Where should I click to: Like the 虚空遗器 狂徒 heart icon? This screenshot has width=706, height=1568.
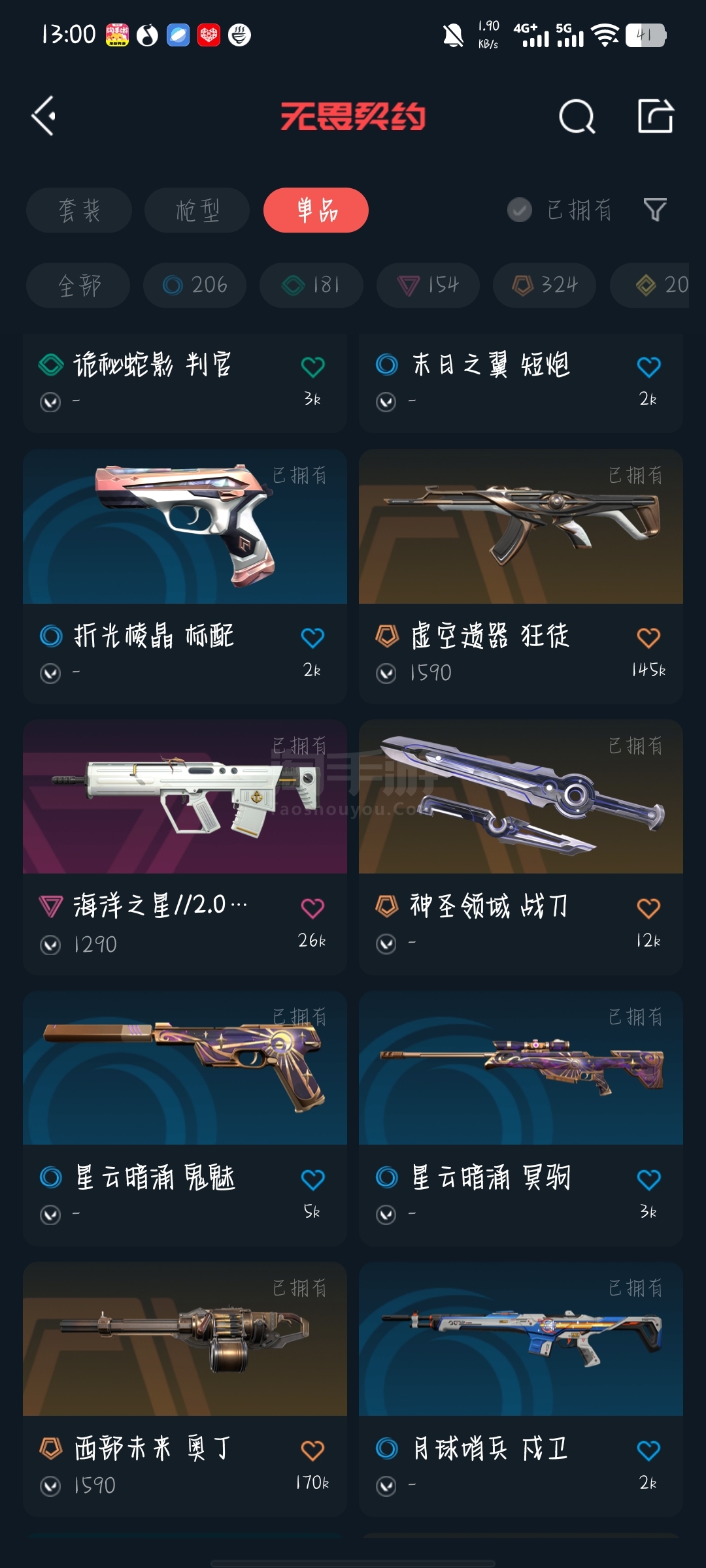coord(648,638)
